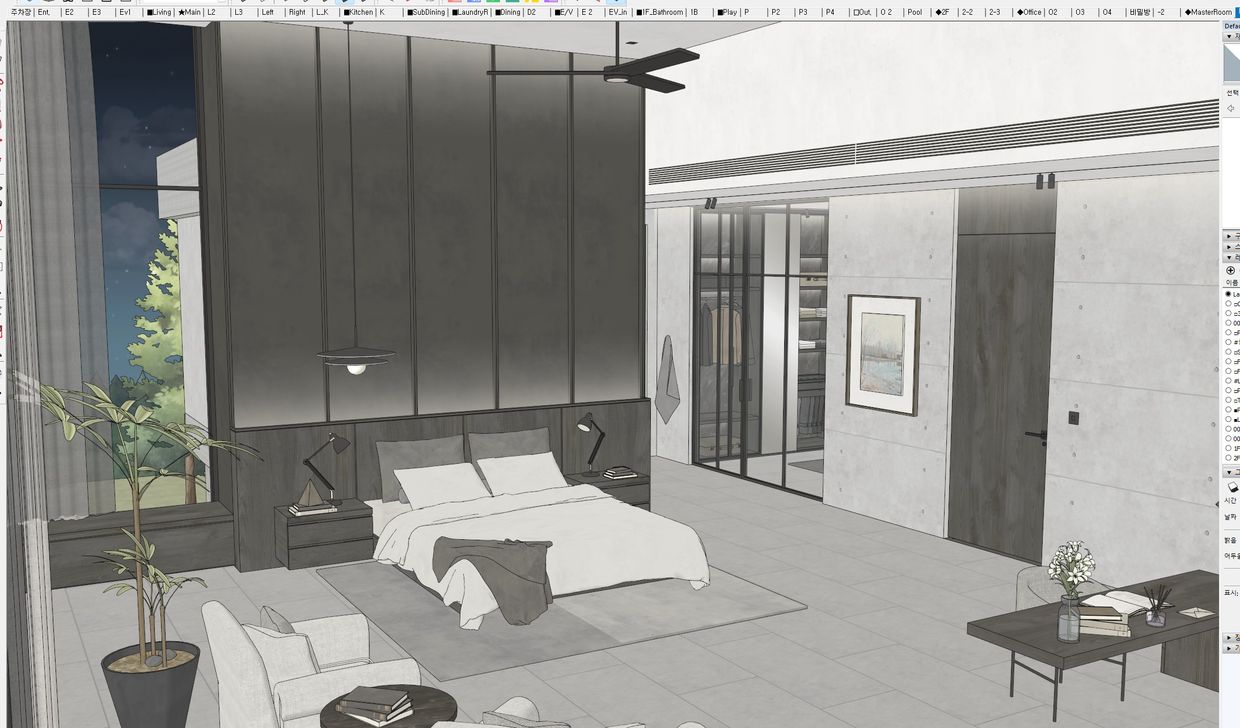Select the ◆Office scene tab
The height and width of the screenshot is (728, 1240).
[x=1029, y=13]
